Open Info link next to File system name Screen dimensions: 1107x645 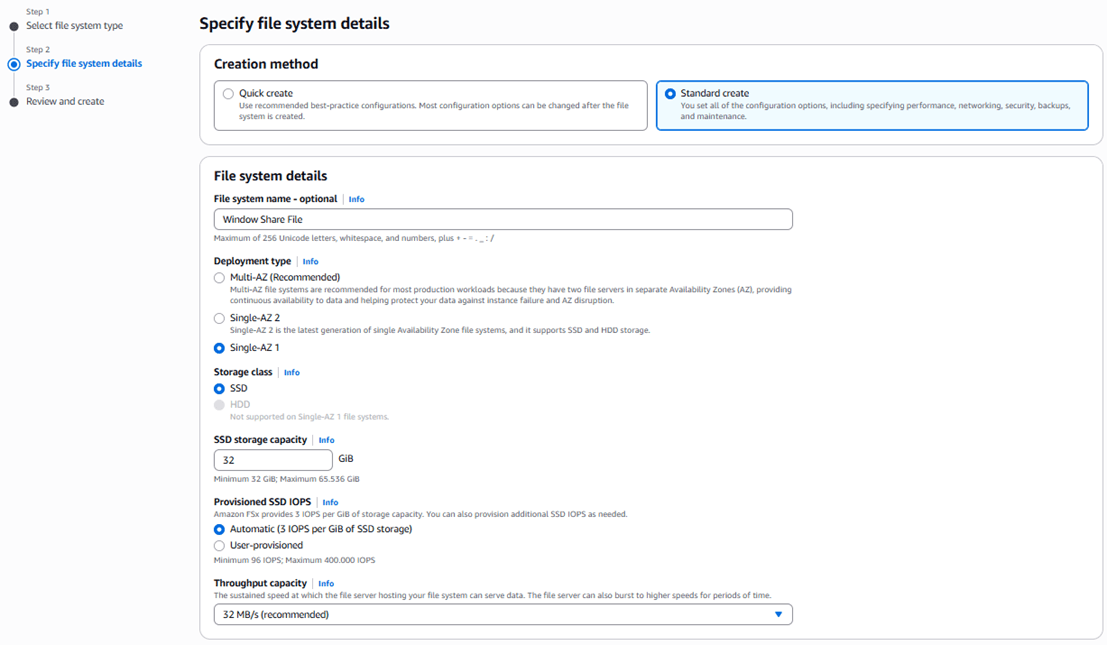tap(356, 199)
